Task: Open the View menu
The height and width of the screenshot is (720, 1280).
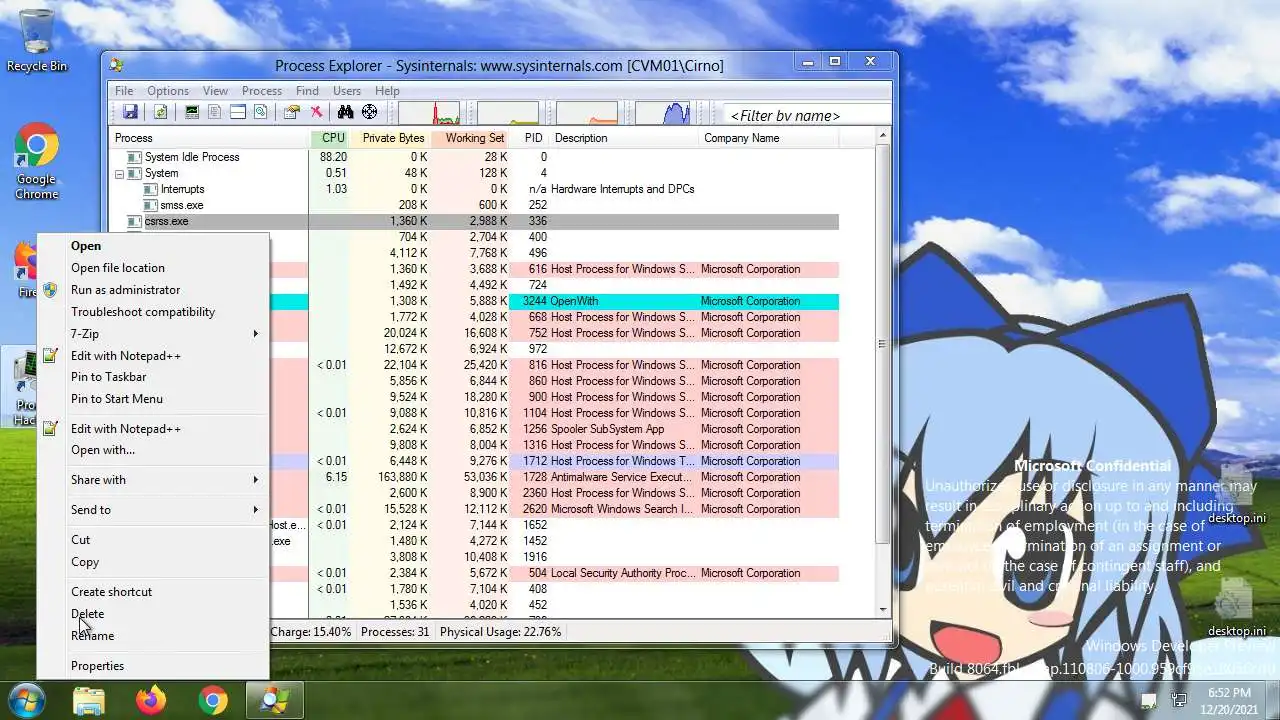Action: [215, 90]
